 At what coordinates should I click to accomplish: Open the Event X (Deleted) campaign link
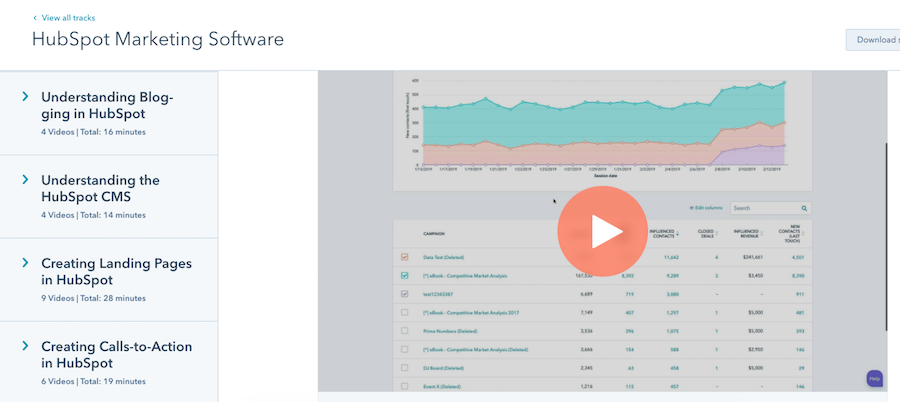coord(441,386)
